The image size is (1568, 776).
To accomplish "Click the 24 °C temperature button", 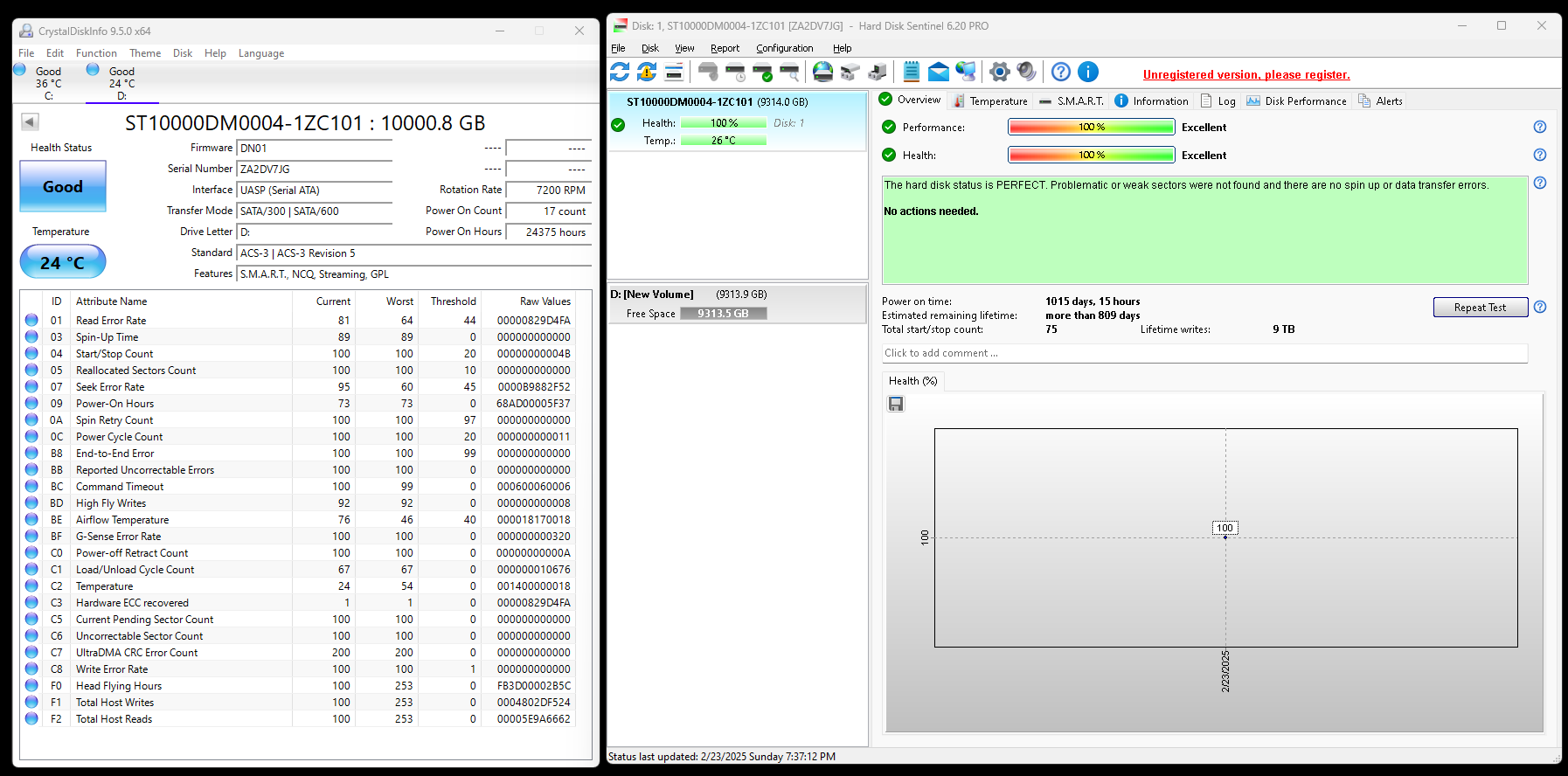I will pos(63,262).
